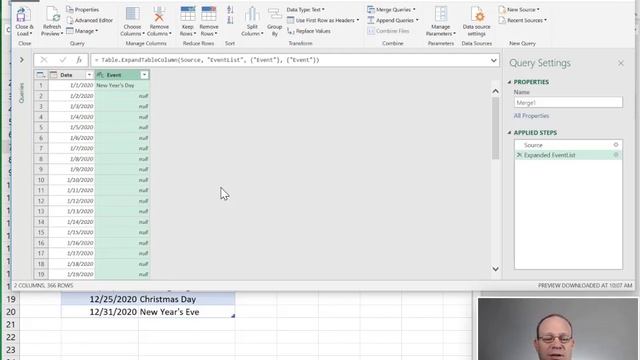The height and width of the screenshot is (360, 640).
Task: Click New Year's Eve cell in Excel
Action: pos(187,312)
